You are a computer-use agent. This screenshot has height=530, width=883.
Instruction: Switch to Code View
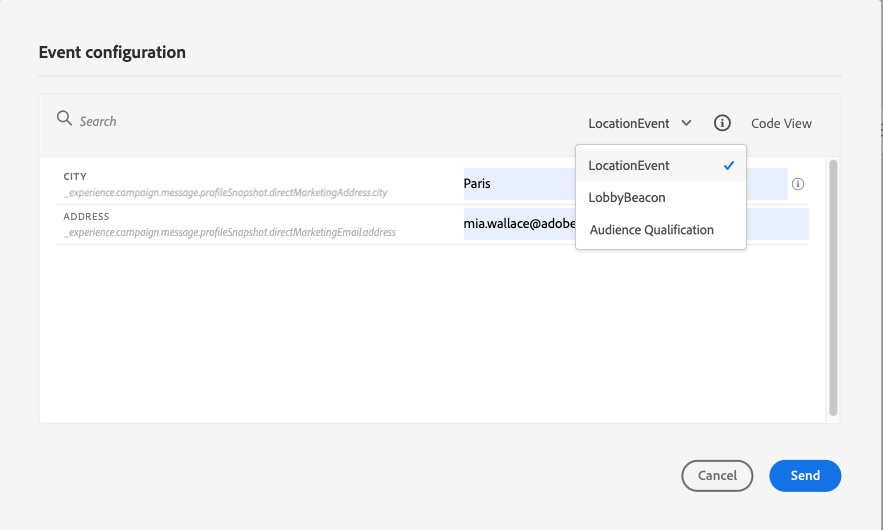(x=781, y=123)
